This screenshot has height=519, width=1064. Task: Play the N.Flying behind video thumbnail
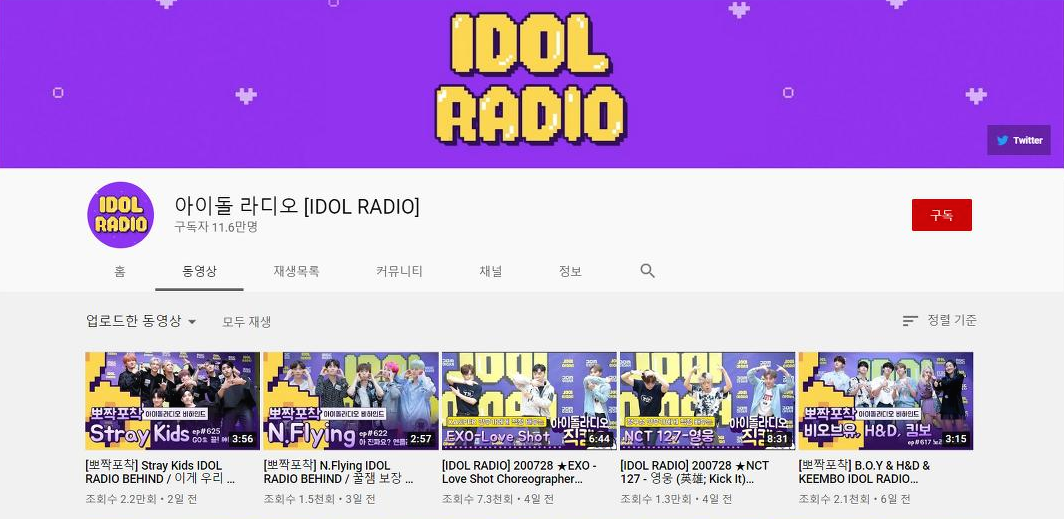coord(351,401)
